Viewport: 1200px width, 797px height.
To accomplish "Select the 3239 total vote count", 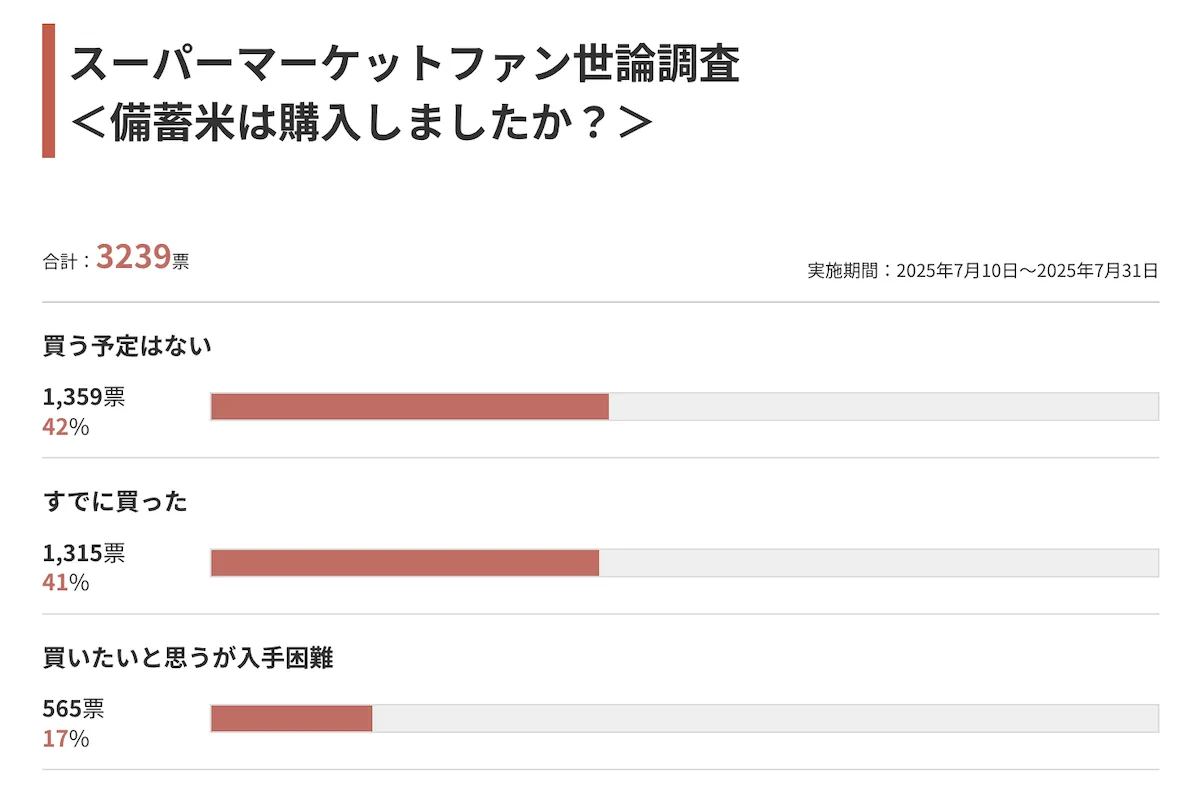I will 133,258.
